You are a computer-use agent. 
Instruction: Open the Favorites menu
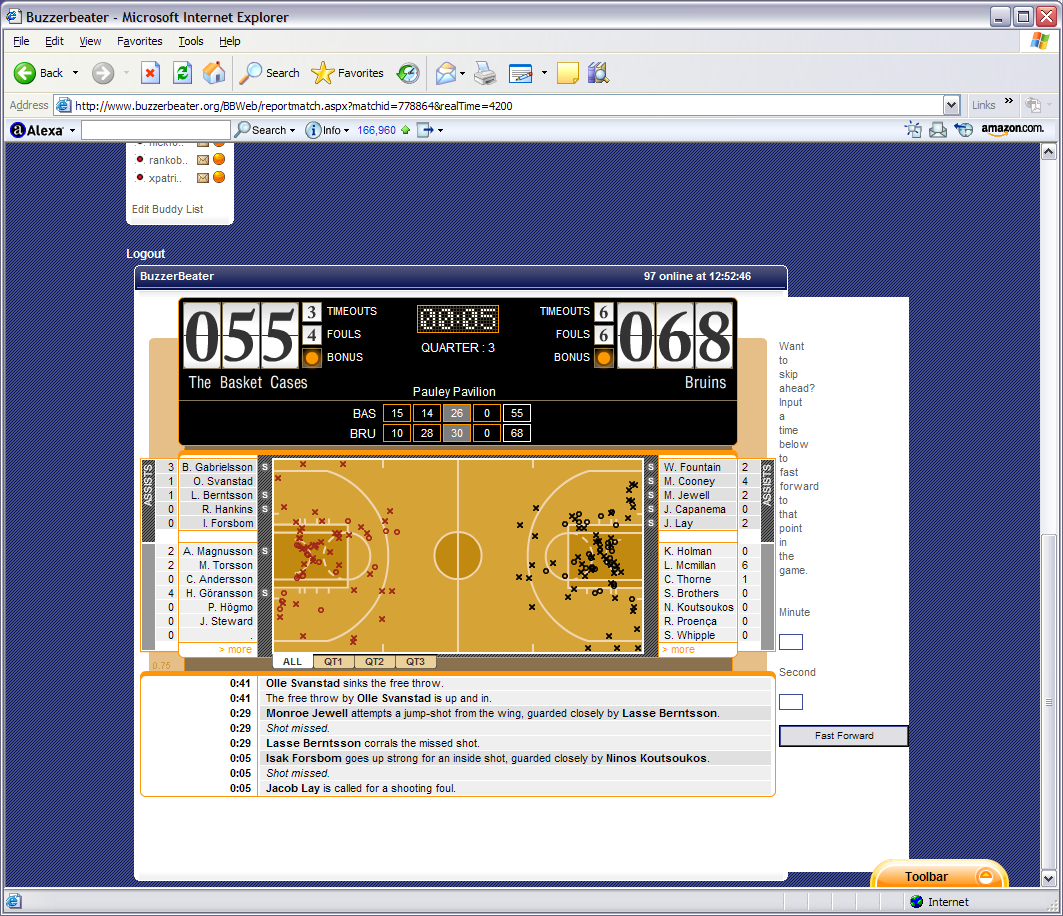pos(140,41)
